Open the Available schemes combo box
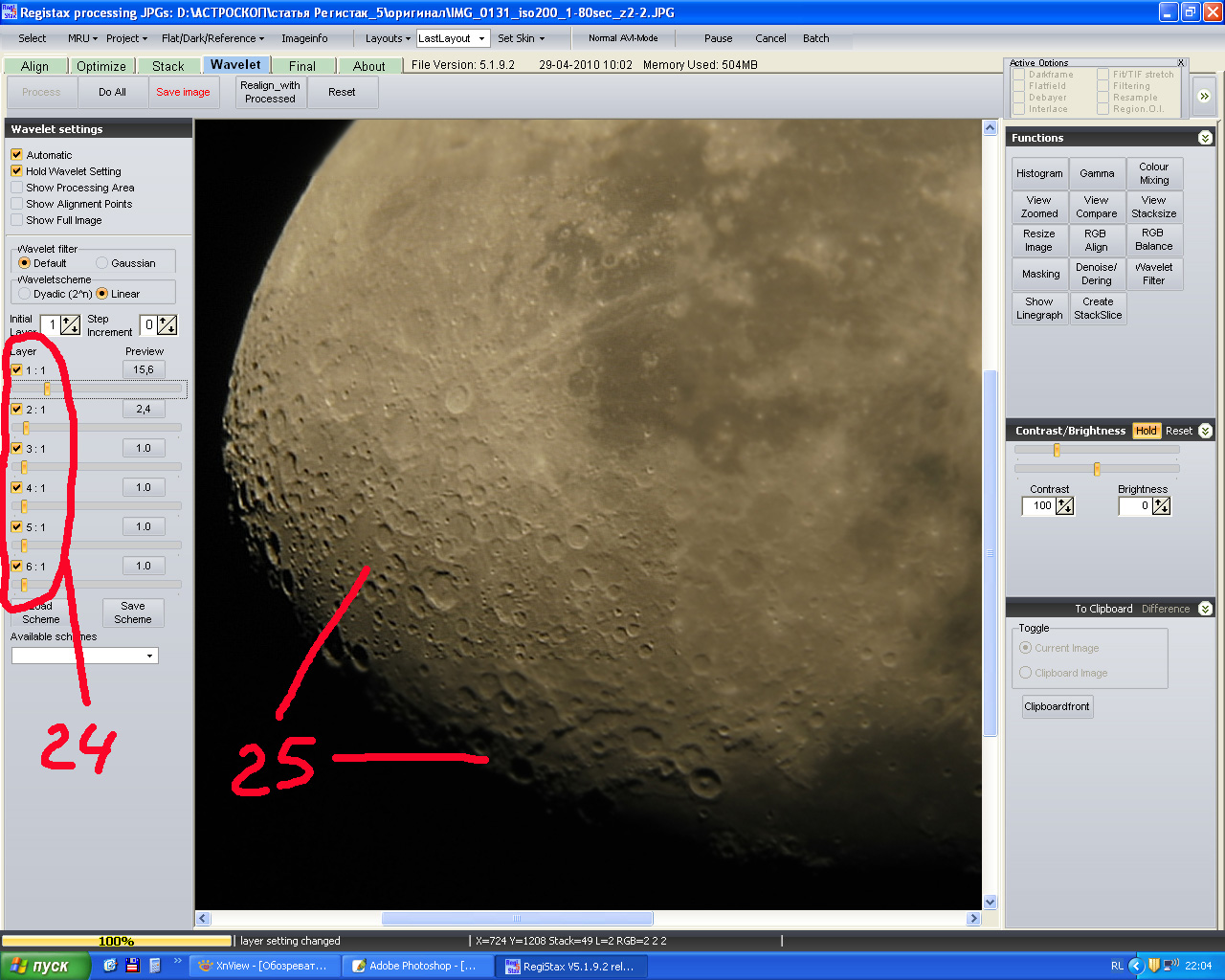Screen dimensions: 1225x980 pos(149,656)
